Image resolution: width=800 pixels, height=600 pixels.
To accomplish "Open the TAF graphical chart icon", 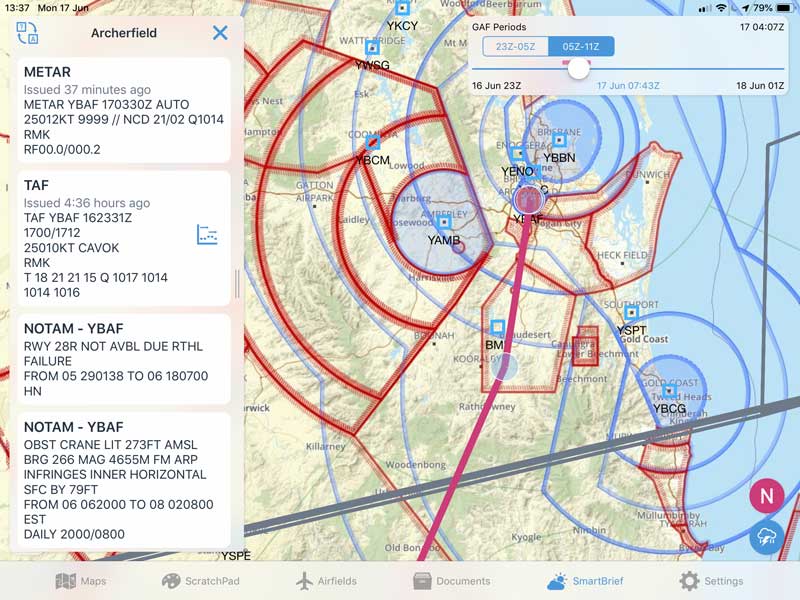I will (x=207, y=234).
